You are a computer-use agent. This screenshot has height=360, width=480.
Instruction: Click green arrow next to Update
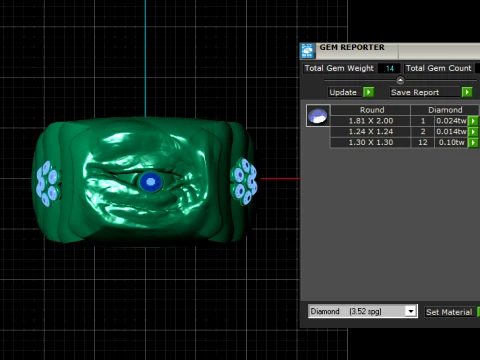click(368, 92)
